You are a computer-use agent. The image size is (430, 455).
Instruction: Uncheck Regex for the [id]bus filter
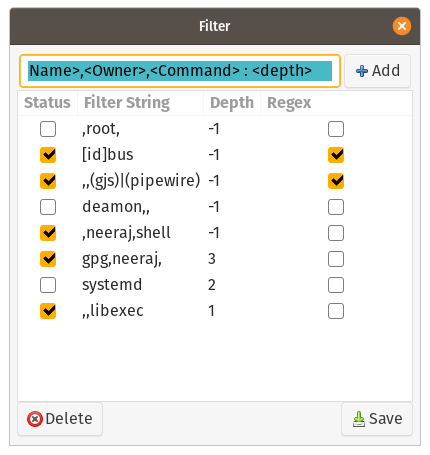[336, 155]
